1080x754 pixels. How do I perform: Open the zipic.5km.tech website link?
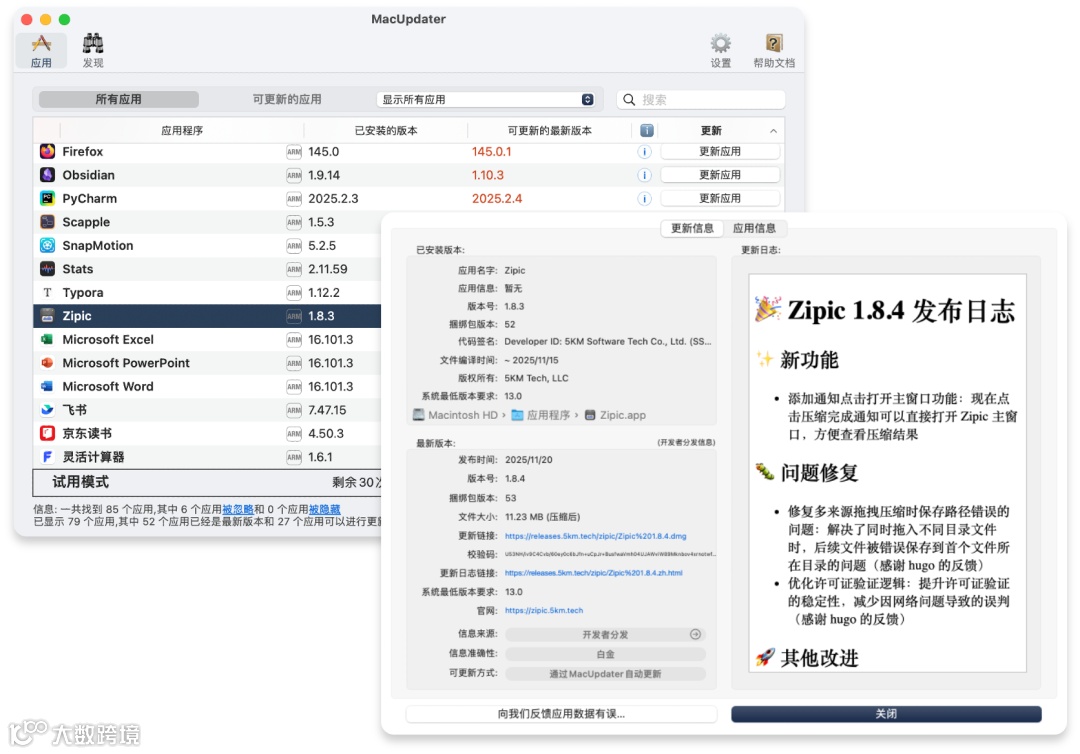point(543,610)
